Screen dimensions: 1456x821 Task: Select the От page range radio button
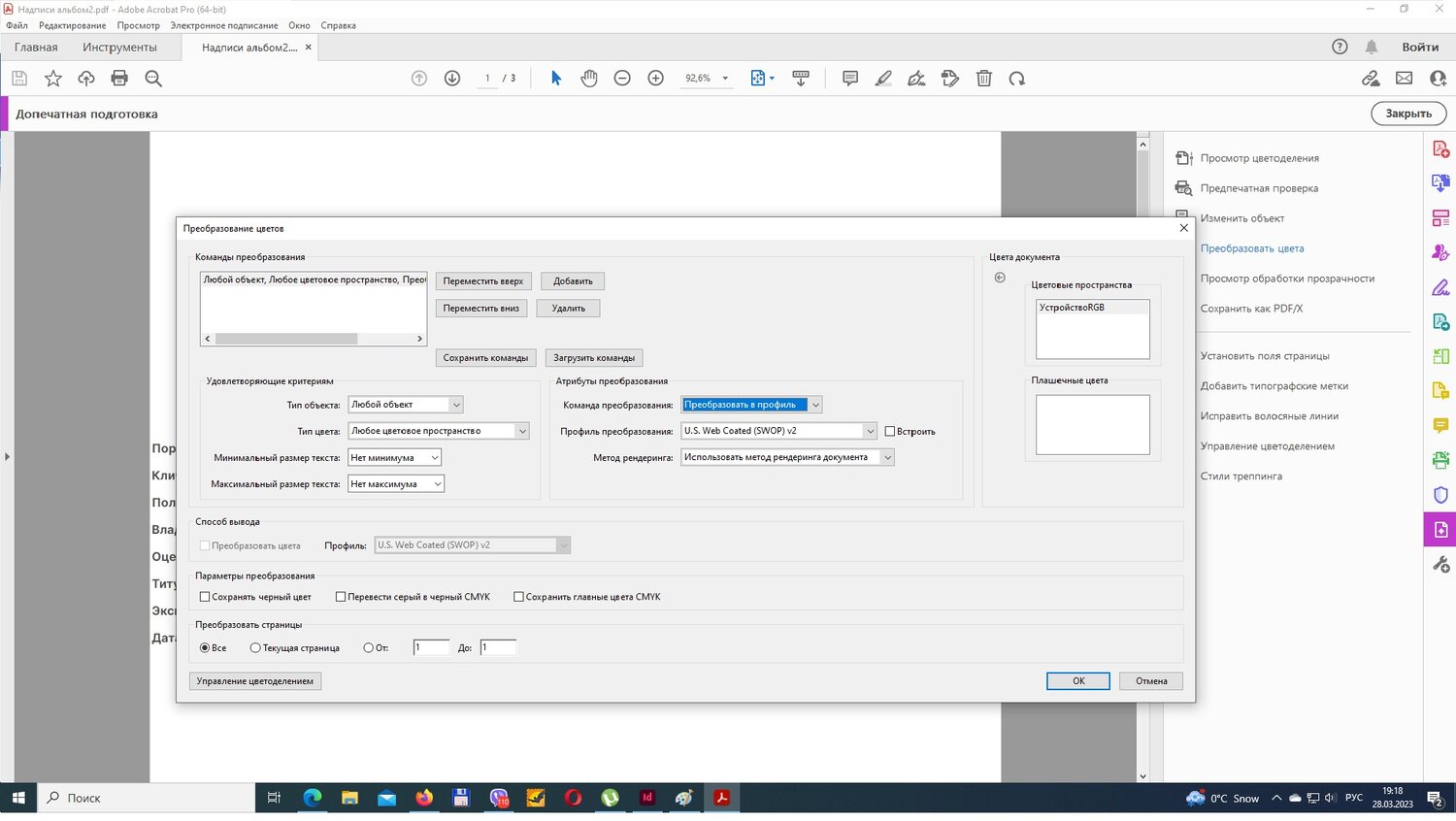point(369,647)
